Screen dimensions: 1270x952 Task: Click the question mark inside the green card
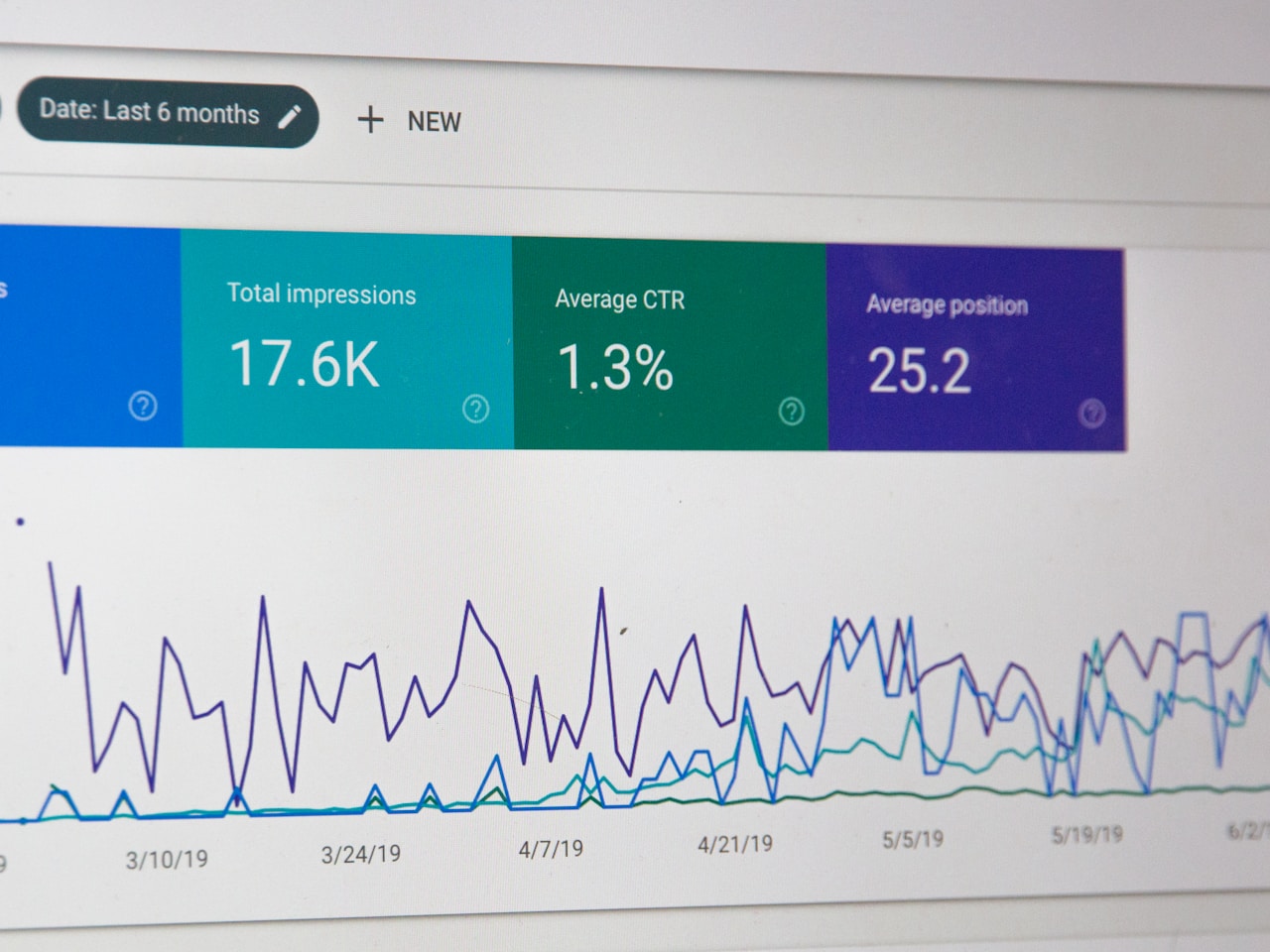[x=791, y=409]
